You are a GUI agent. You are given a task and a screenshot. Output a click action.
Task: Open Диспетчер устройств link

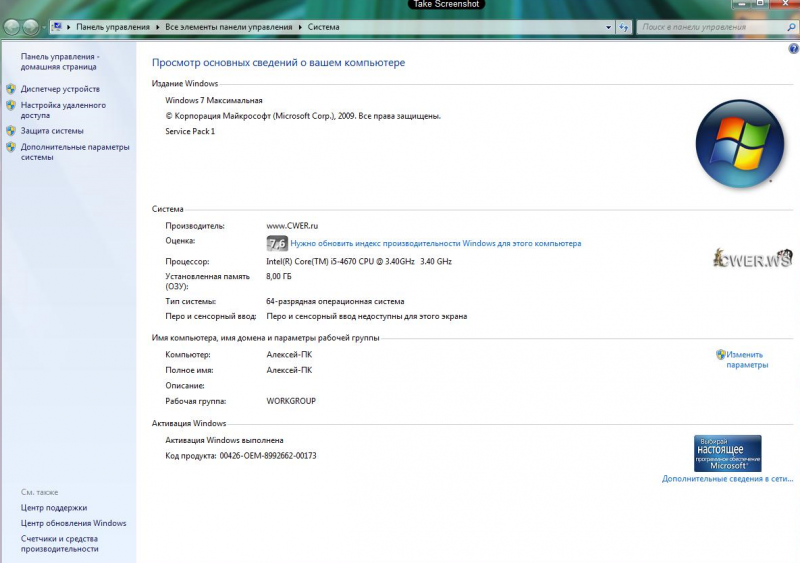[x=60, y=89]
